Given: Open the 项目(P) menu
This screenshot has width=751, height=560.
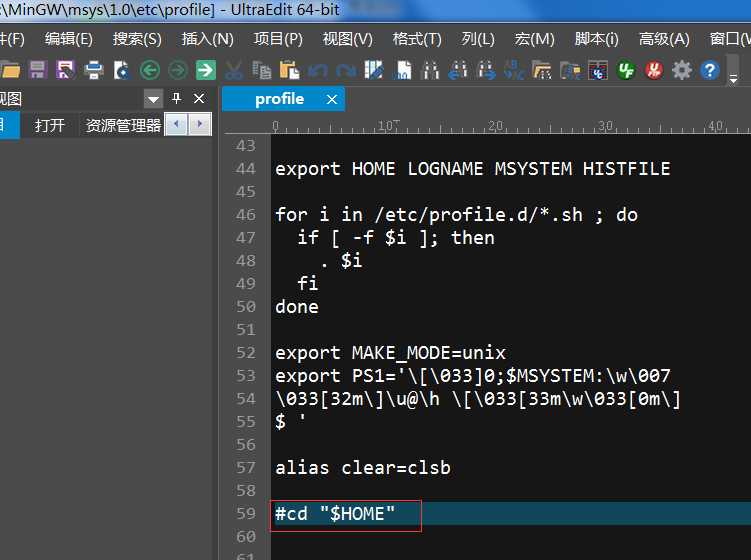Looking at the screenshot, I should pyautogui.click(x=278, y=39).
